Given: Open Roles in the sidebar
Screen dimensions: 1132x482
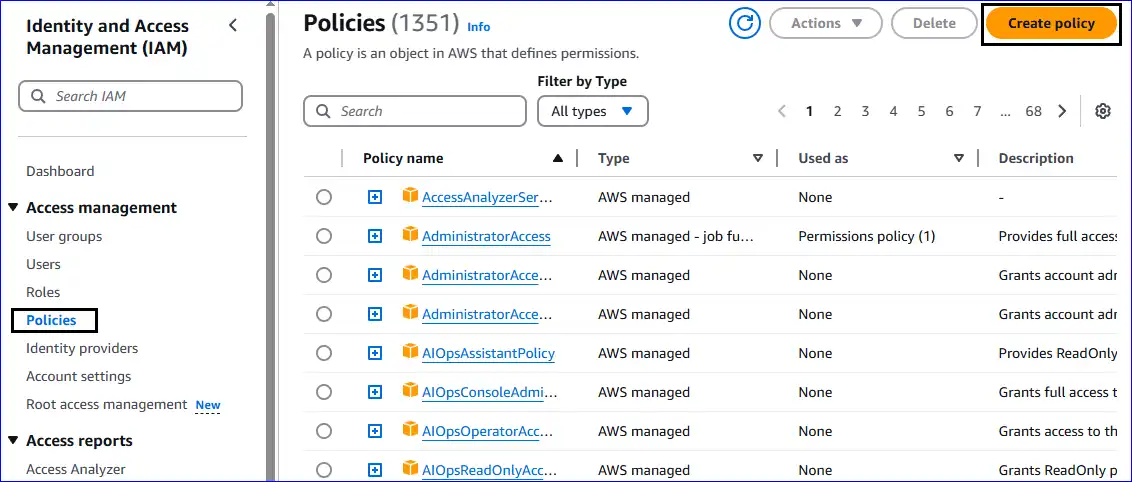Looking at the screenshot, I should coord(43,292).
